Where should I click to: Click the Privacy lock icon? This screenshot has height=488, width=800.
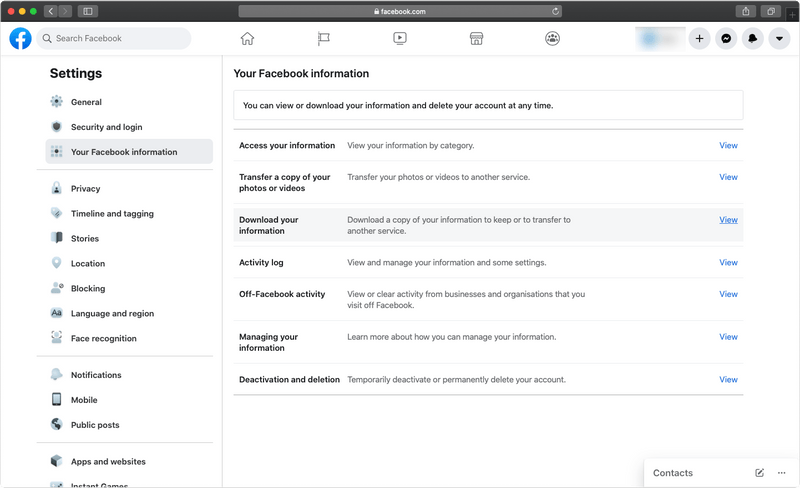point(57,188)
